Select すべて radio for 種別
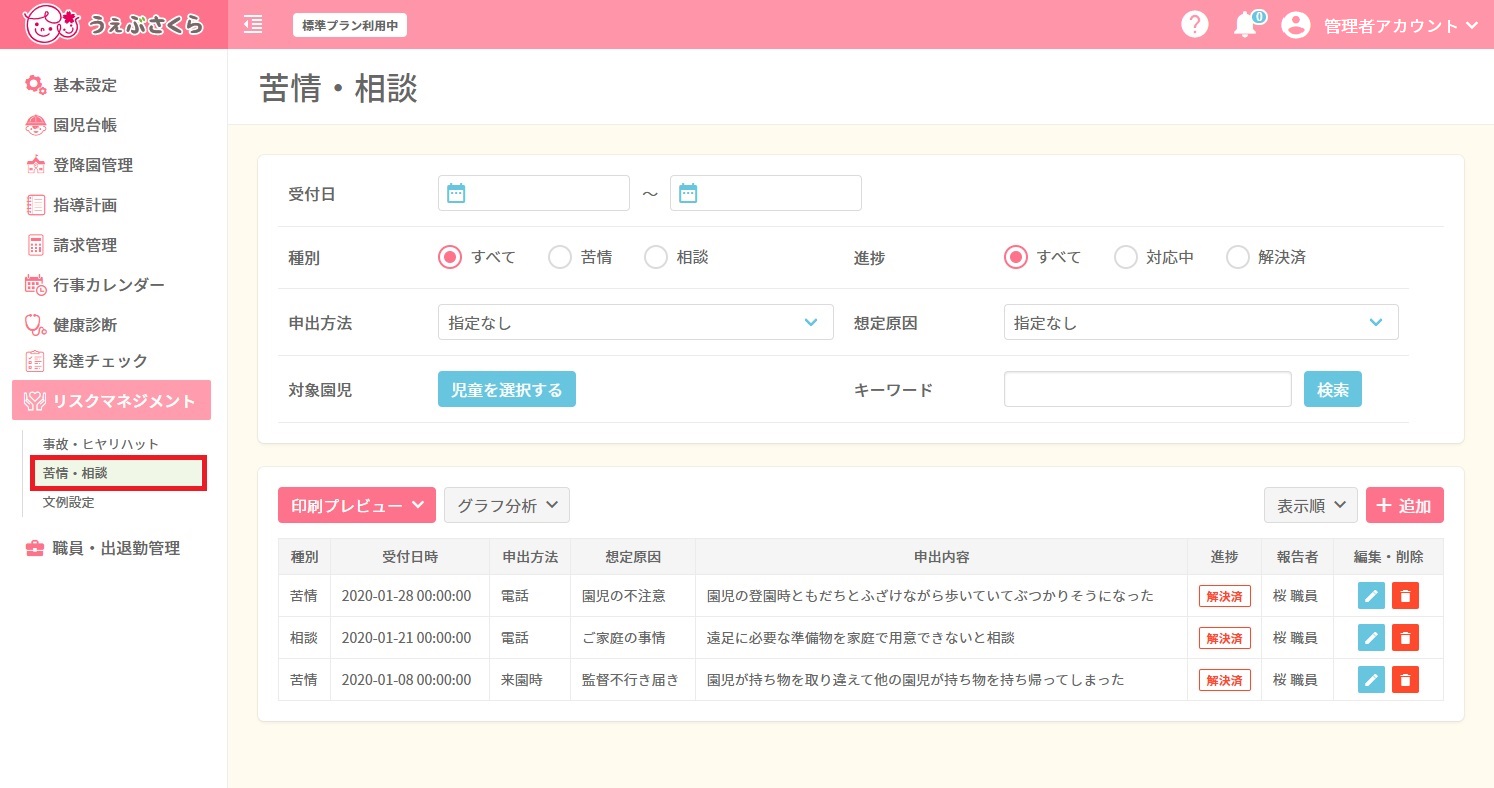Image resolution: width=1494 pixels, height=788 pixels. coord(450,257)
